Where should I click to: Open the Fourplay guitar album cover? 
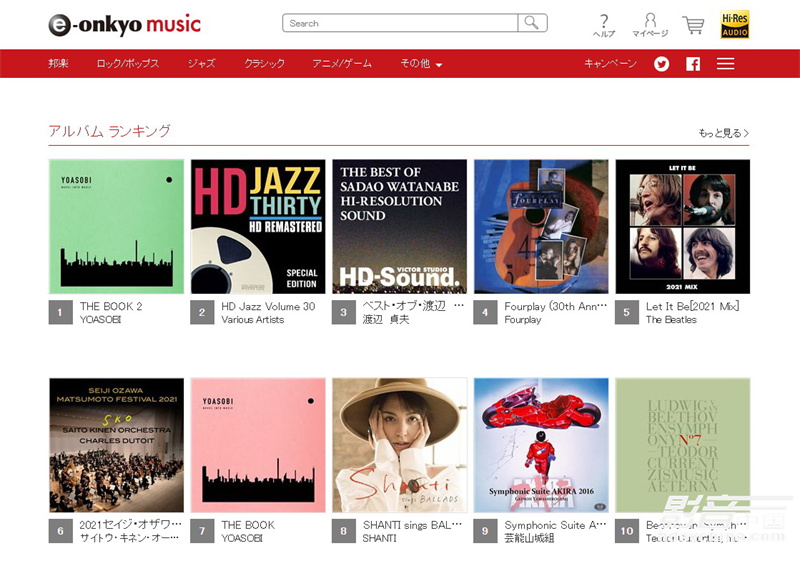click(x=541, y=226)
